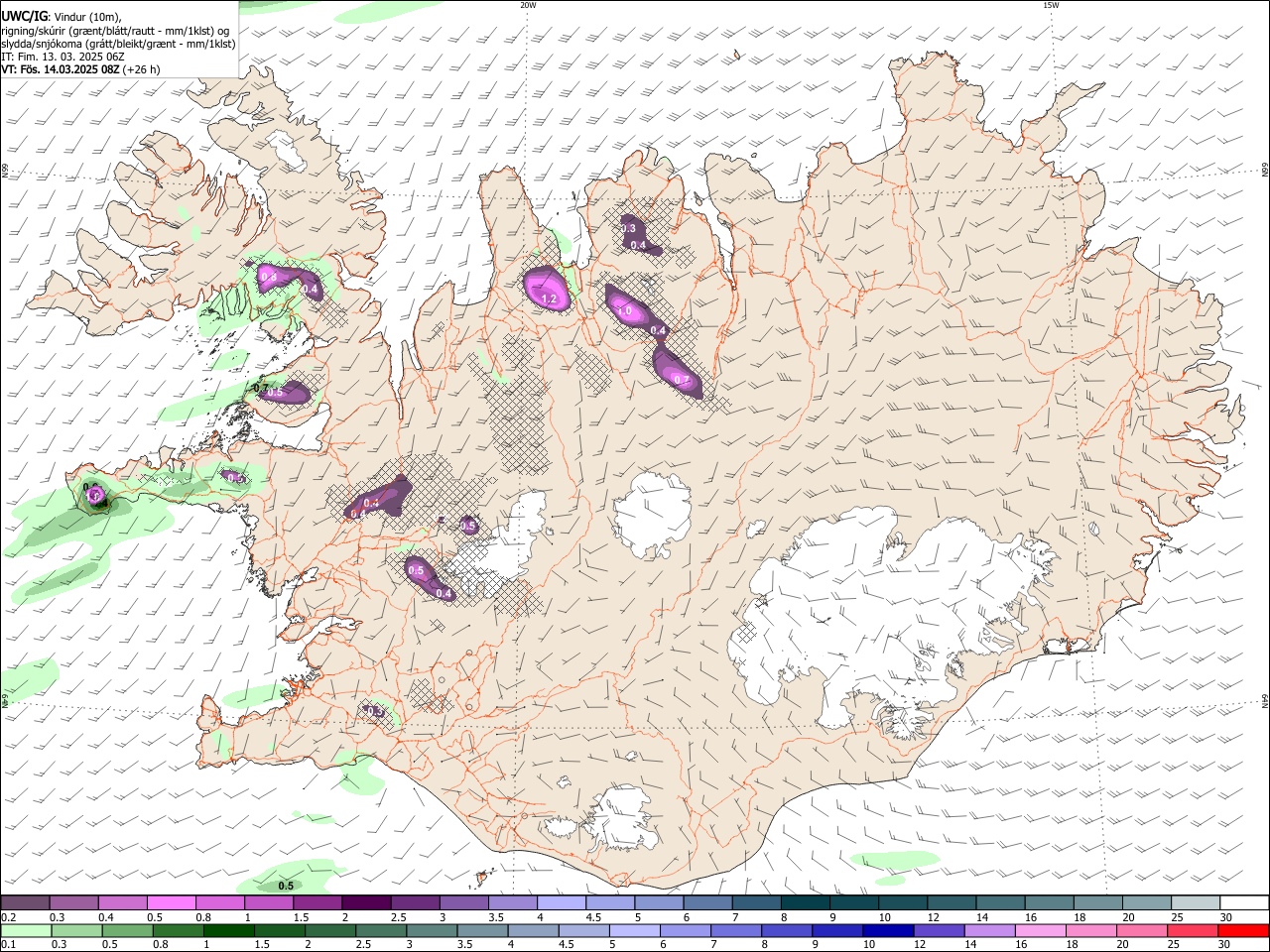
Task: Pick the light pink 16 swatch in lower scale
Action: (1040, 931)
